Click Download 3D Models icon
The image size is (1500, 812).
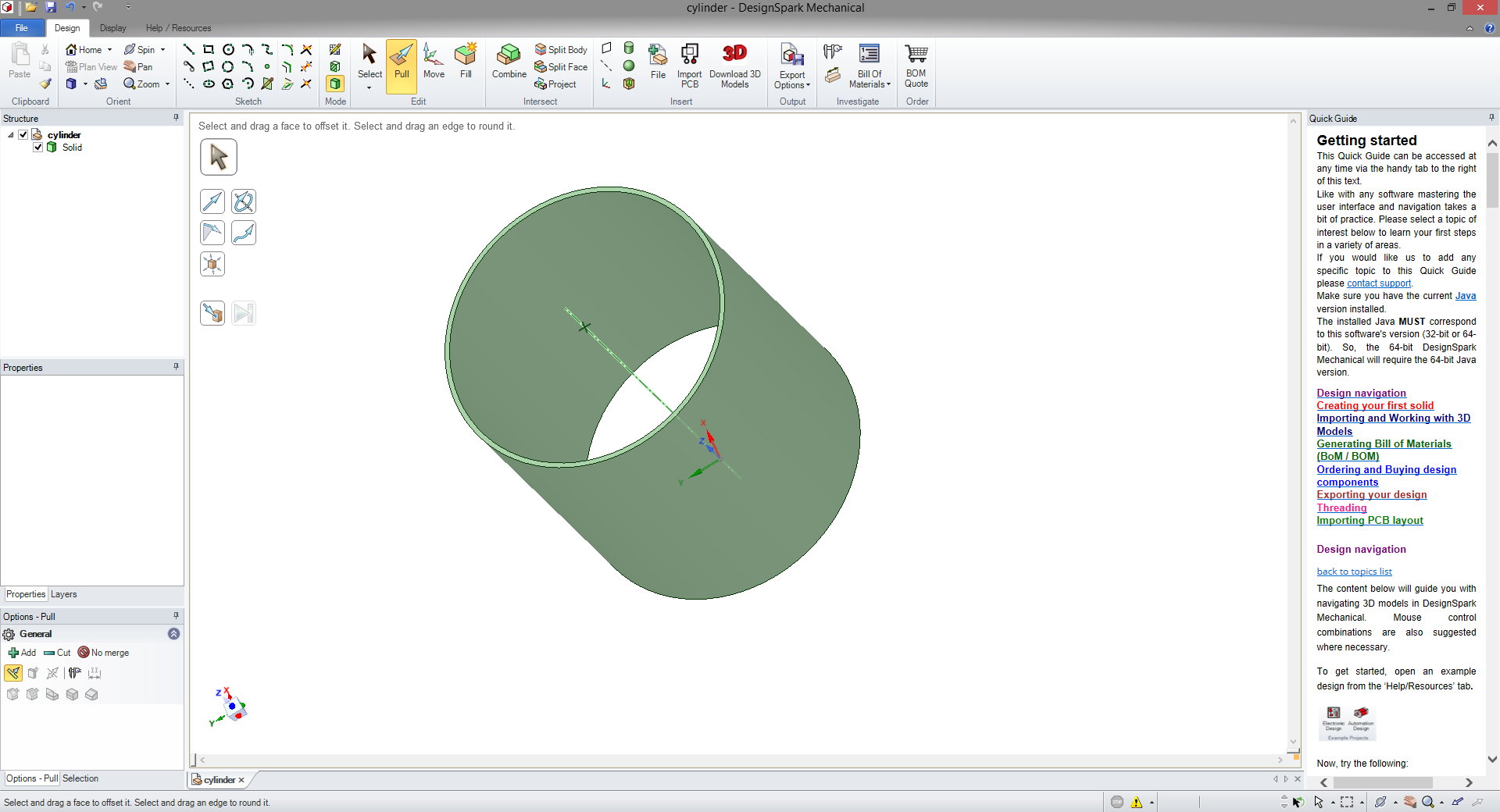(x=734, y=55)
